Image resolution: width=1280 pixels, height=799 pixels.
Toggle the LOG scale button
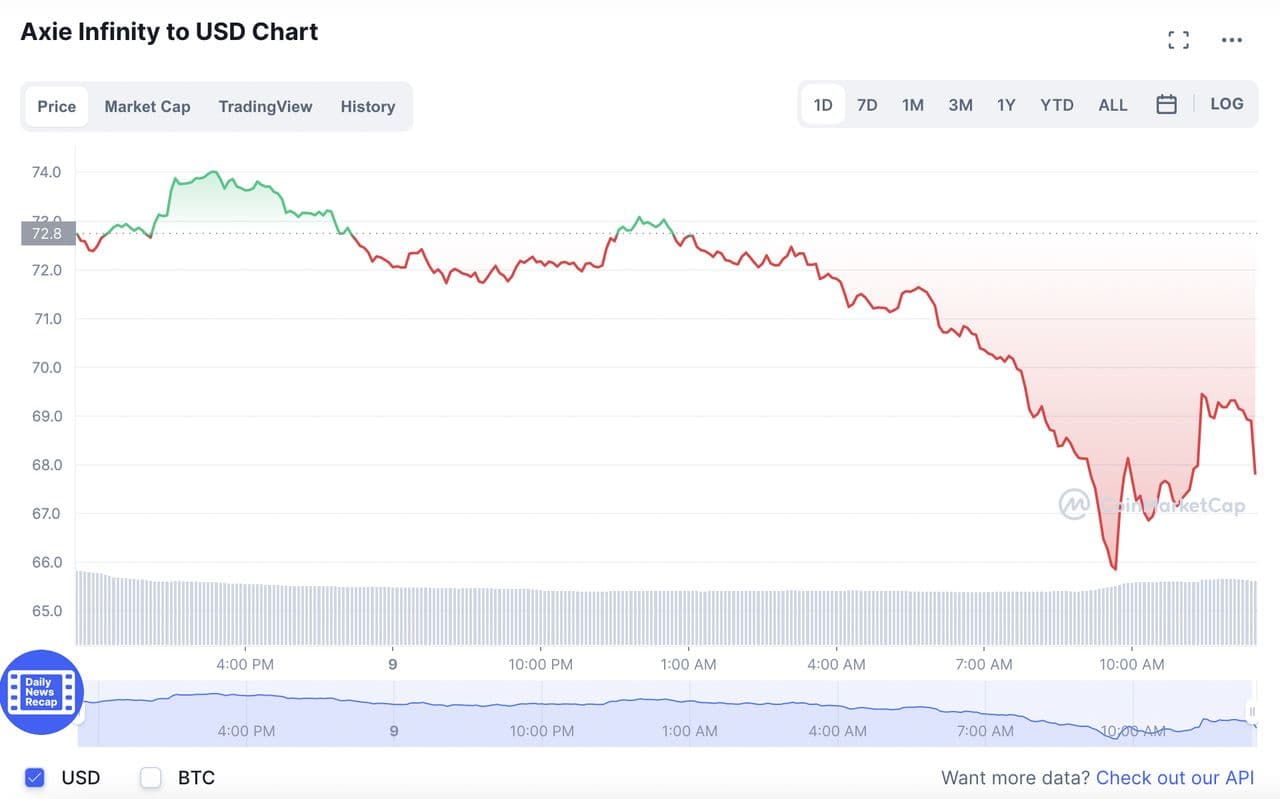1227,104
